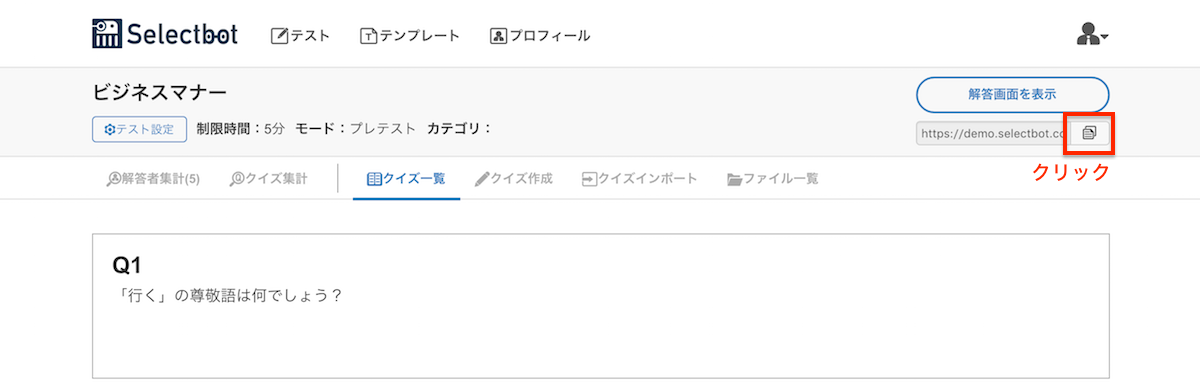Viewport: 1200px width, 385px height.
Task: Click the Selectbot logo
Action: click(165, 34)
